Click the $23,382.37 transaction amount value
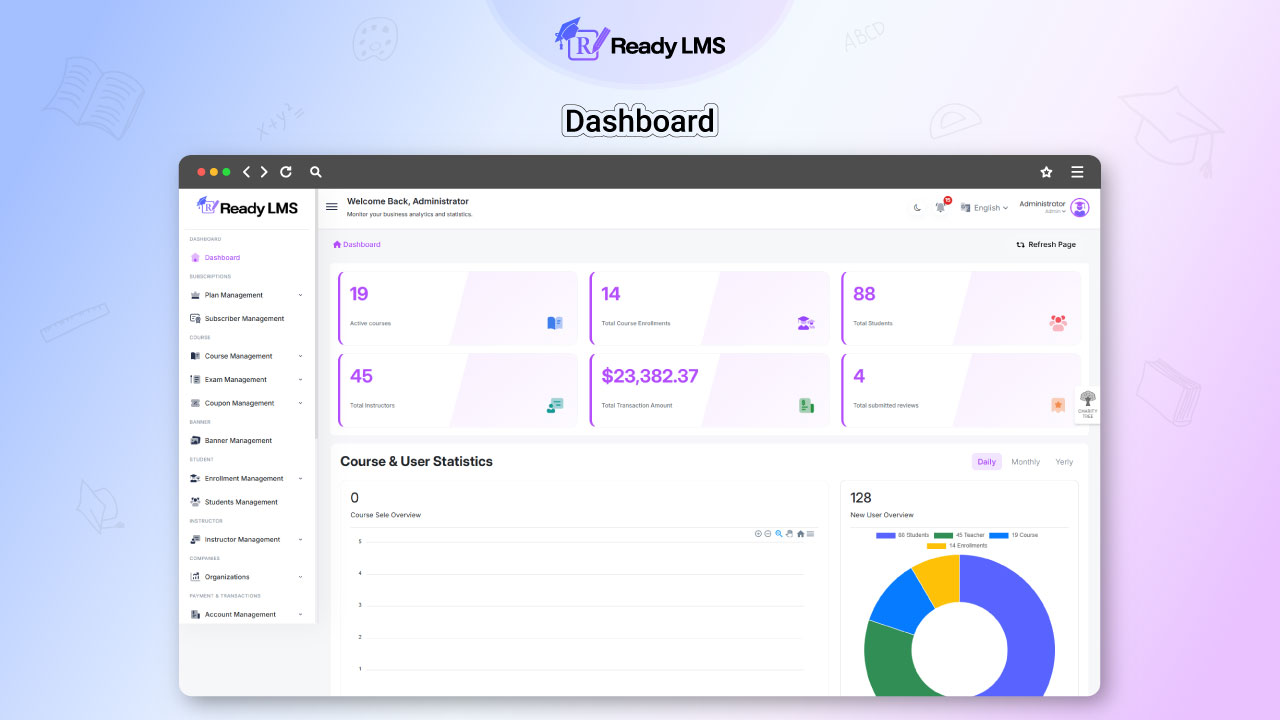The image size is (1280, 720). (650, 376)
